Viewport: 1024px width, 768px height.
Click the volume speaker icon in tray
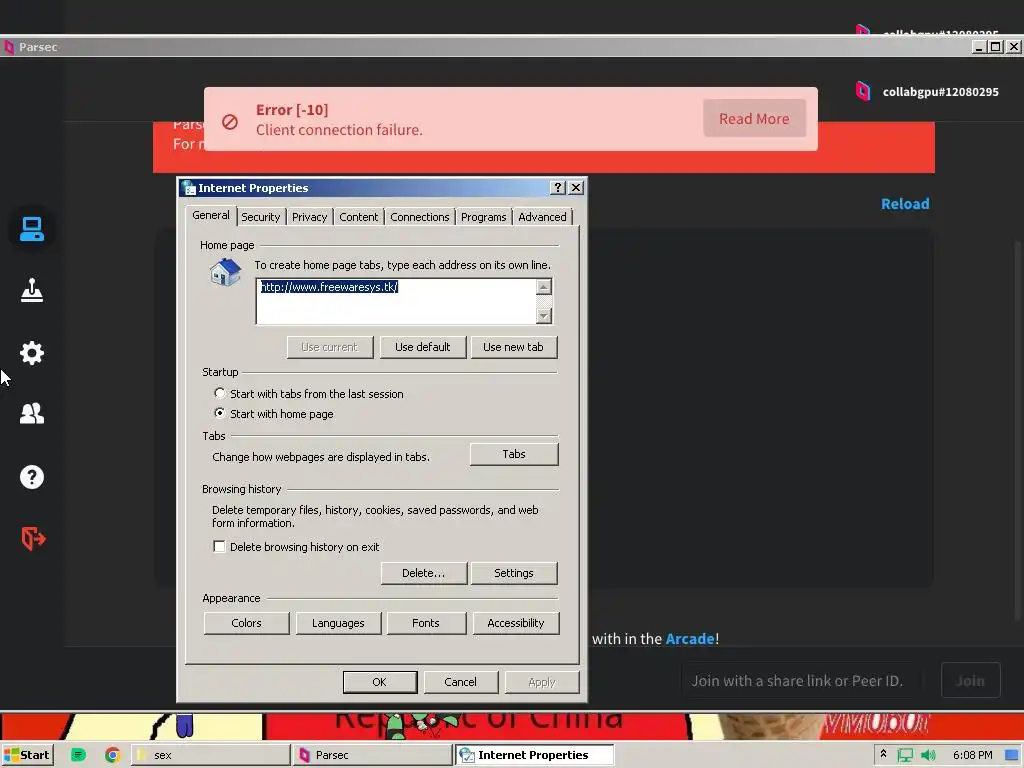pos(927,755)
